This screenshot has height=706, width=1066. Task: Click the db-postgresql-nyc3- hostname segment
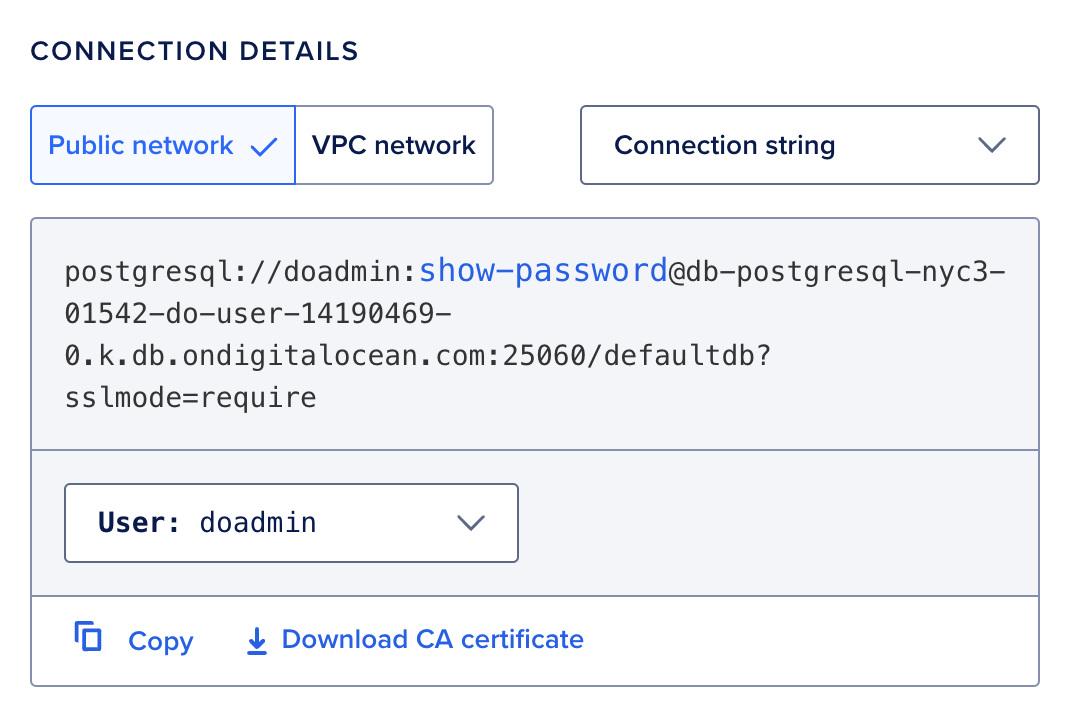844,271
